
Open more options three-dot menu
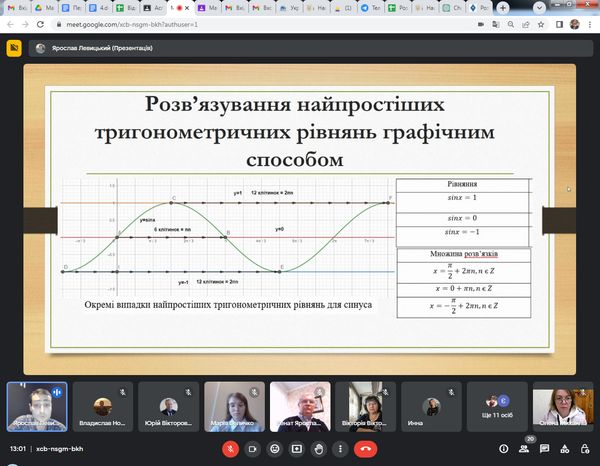(x=342, y=450)
